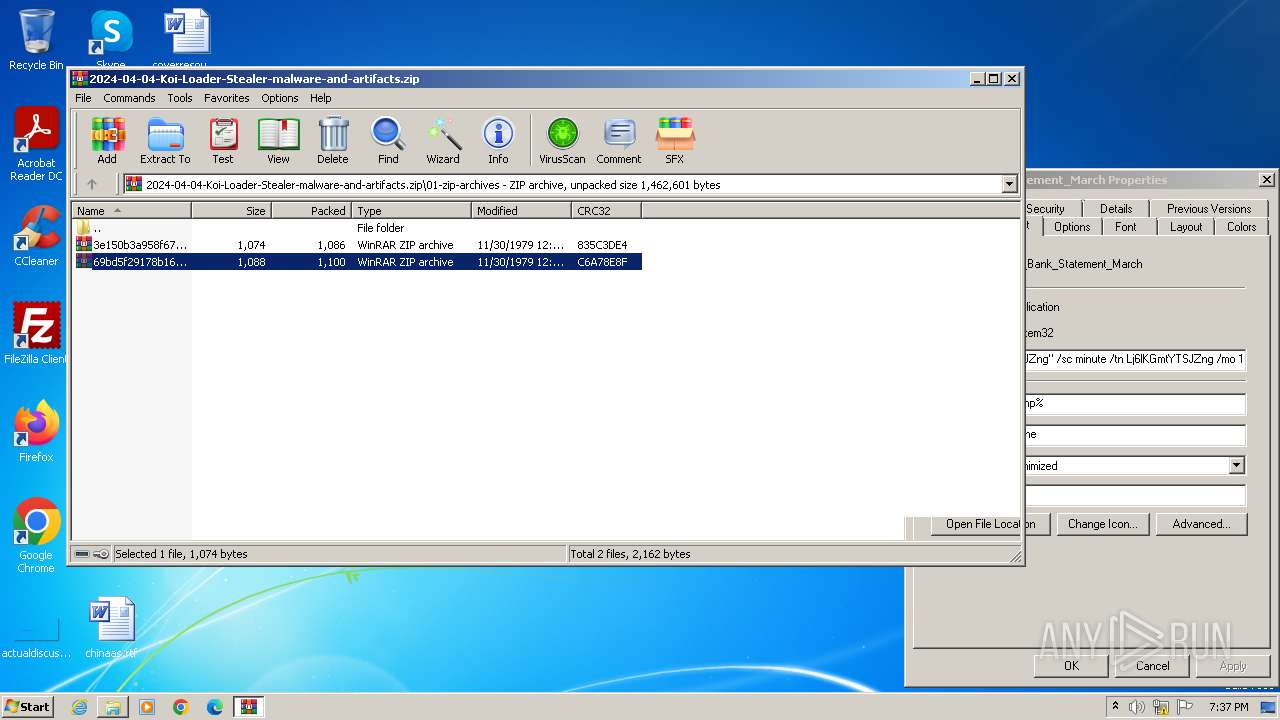The height and width of the screenshot is (720, 1280).
Task: Sort by the Modified column header
Action: coord(521,210)
